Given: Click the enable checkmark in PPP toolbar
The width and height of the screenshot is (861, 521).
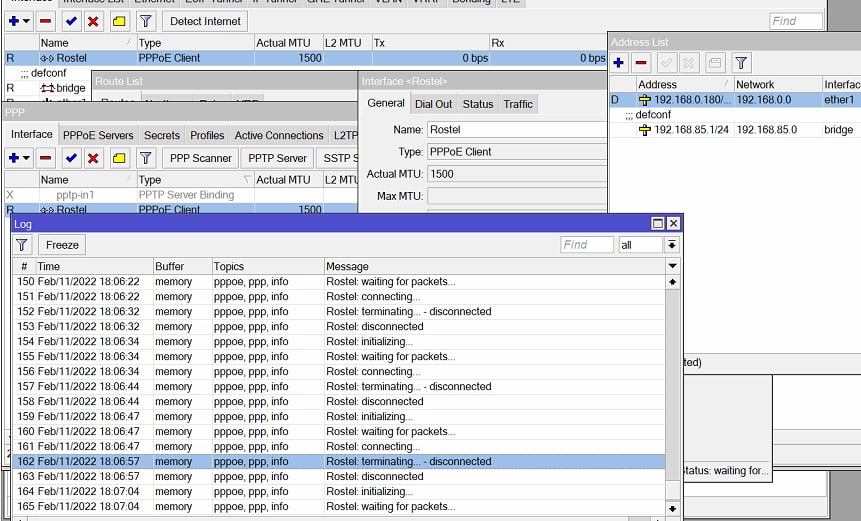Looking at the screenshot, I should (71, 158).
